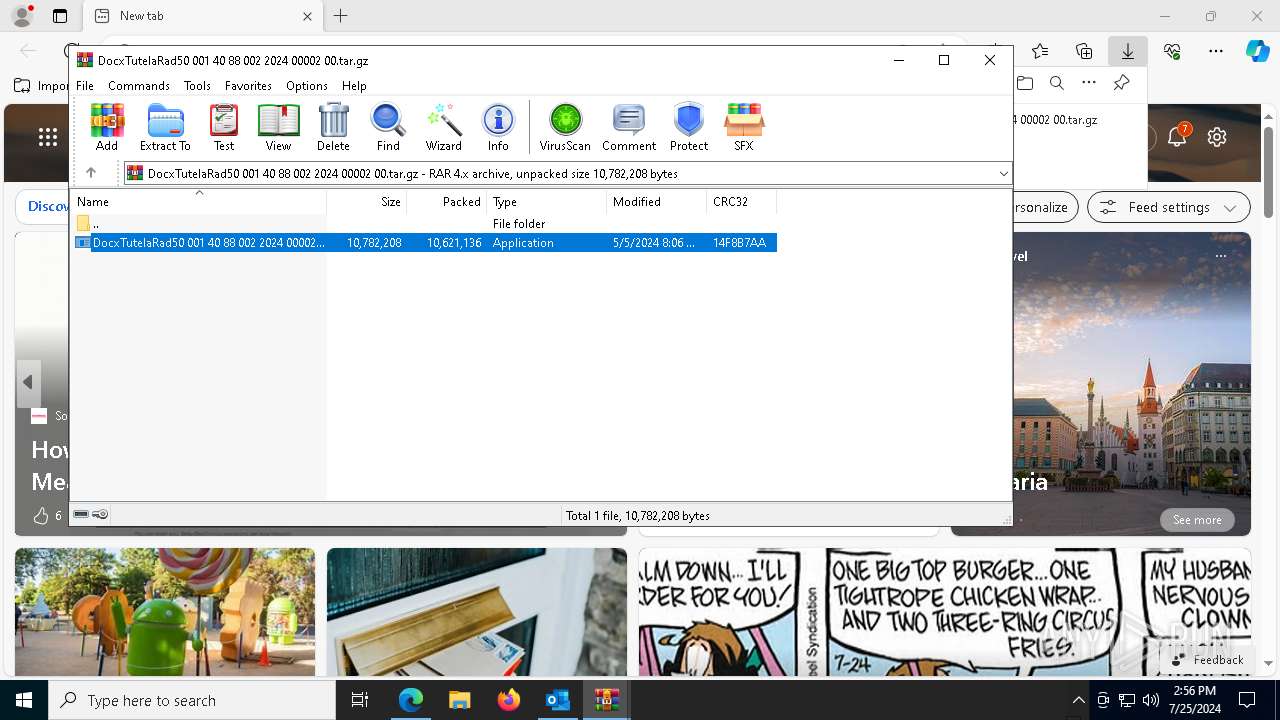This screenshot has width=1280, height=720.
Task: Click the SFX toolbar icon
Action: (x=744, y=127)
